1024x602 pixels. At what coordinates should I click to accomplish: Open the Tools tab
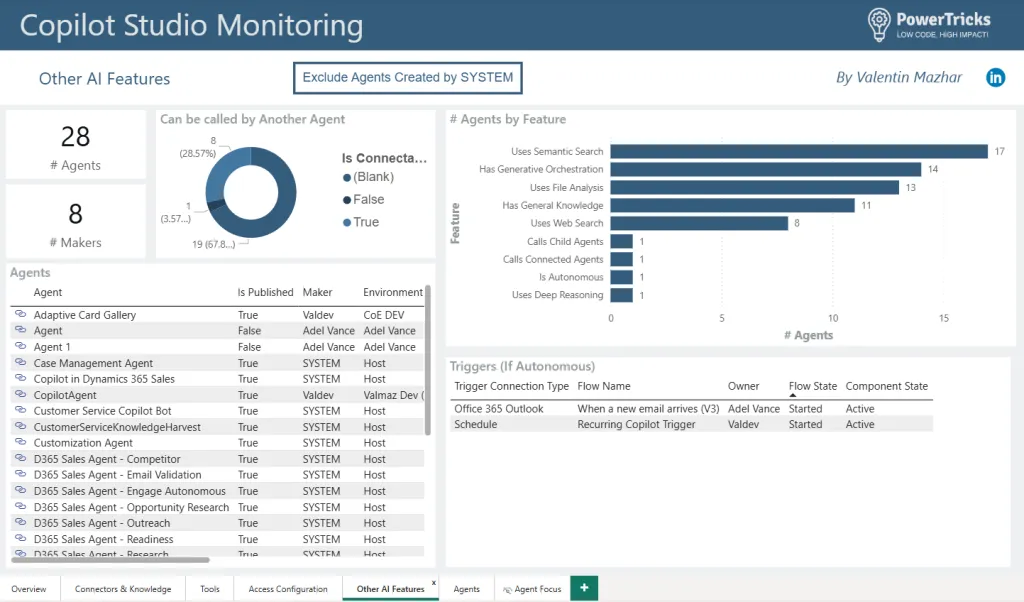210,588
